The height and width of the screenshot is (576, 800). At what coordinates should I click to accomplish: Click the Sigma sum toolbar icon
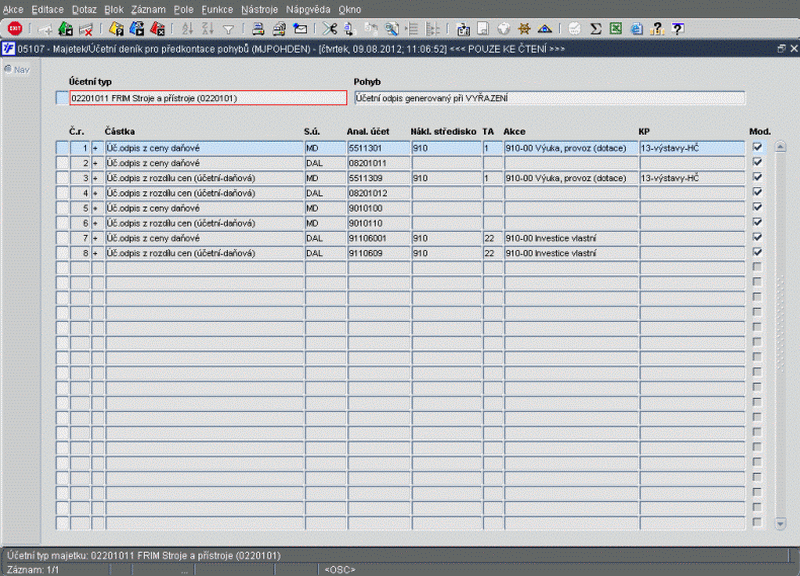point(596,29)
